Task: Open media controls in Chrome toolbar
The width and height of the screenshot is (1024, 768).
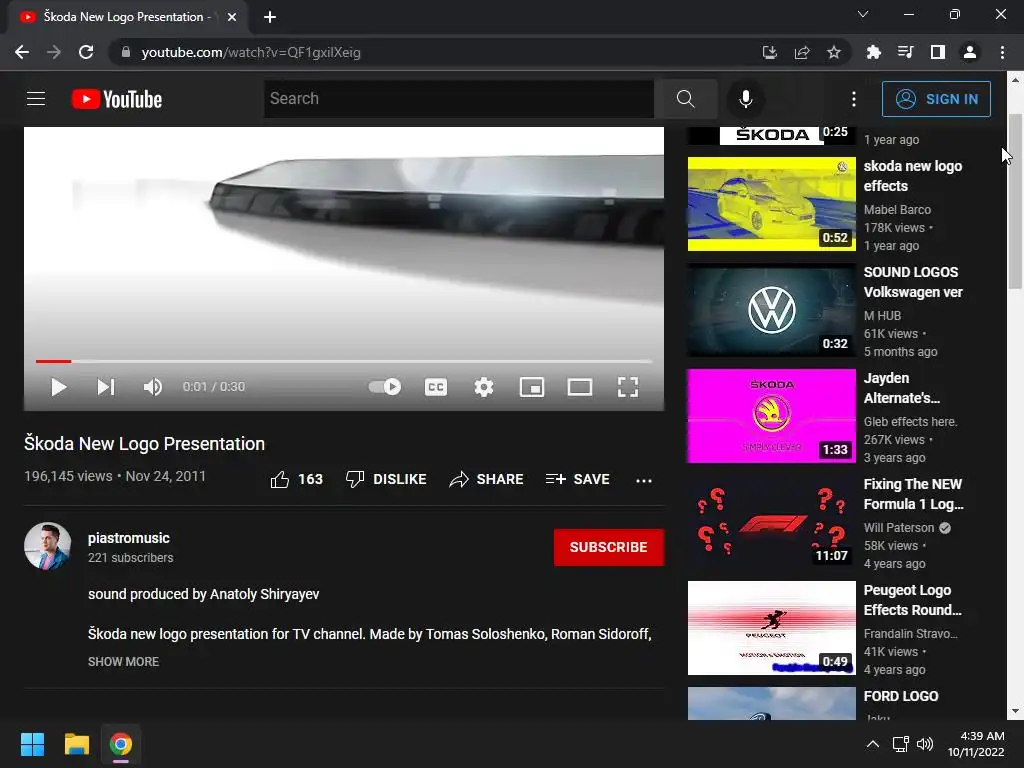Action: point(905,52)
